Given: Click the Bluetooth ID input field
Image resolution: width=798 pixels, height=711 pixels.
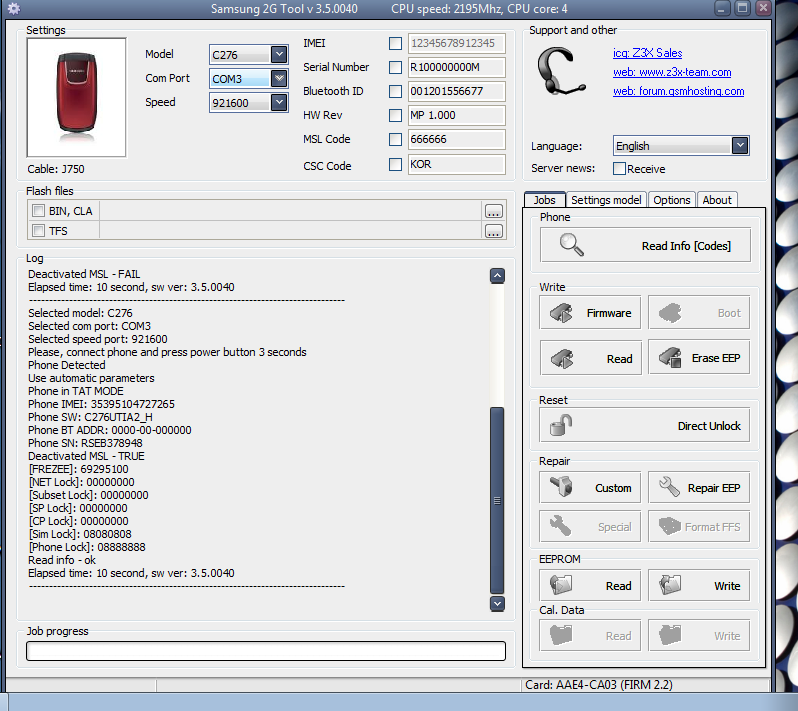Looking at the screenshot, I should click(x=457, y=91).
